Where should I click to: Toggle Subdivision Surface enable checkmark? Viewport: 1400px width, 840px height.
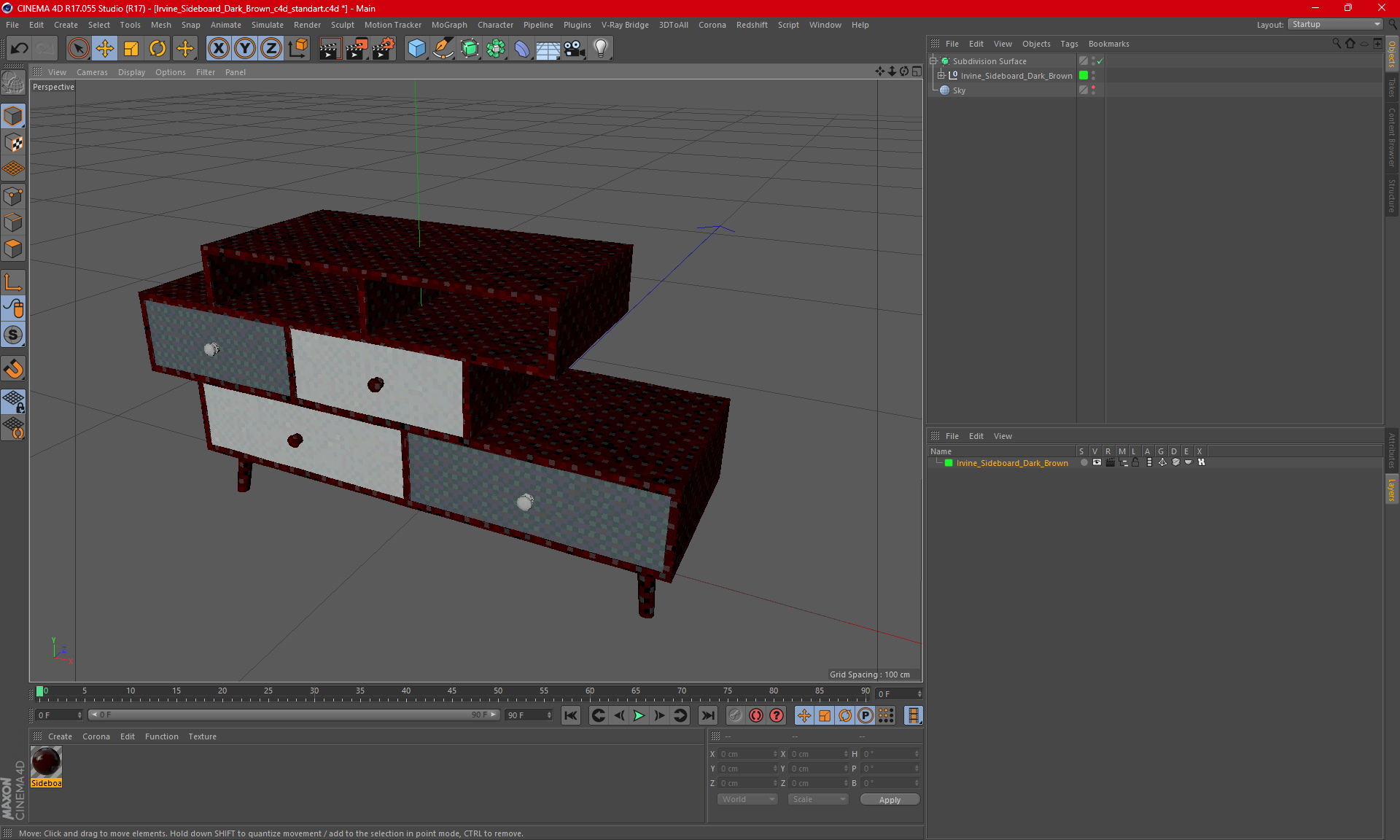[1100, 61]
